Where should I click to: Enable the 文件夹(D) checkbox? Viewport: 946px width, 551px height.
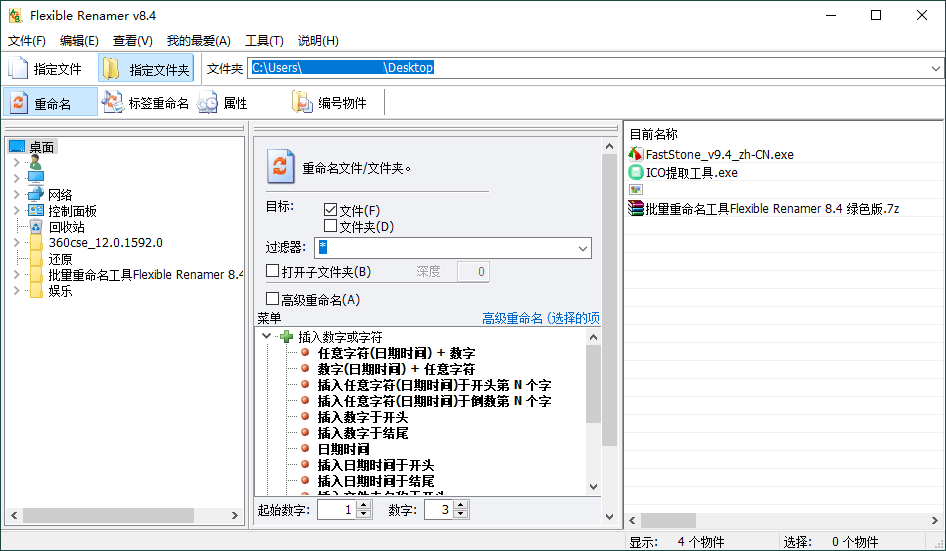331,227
